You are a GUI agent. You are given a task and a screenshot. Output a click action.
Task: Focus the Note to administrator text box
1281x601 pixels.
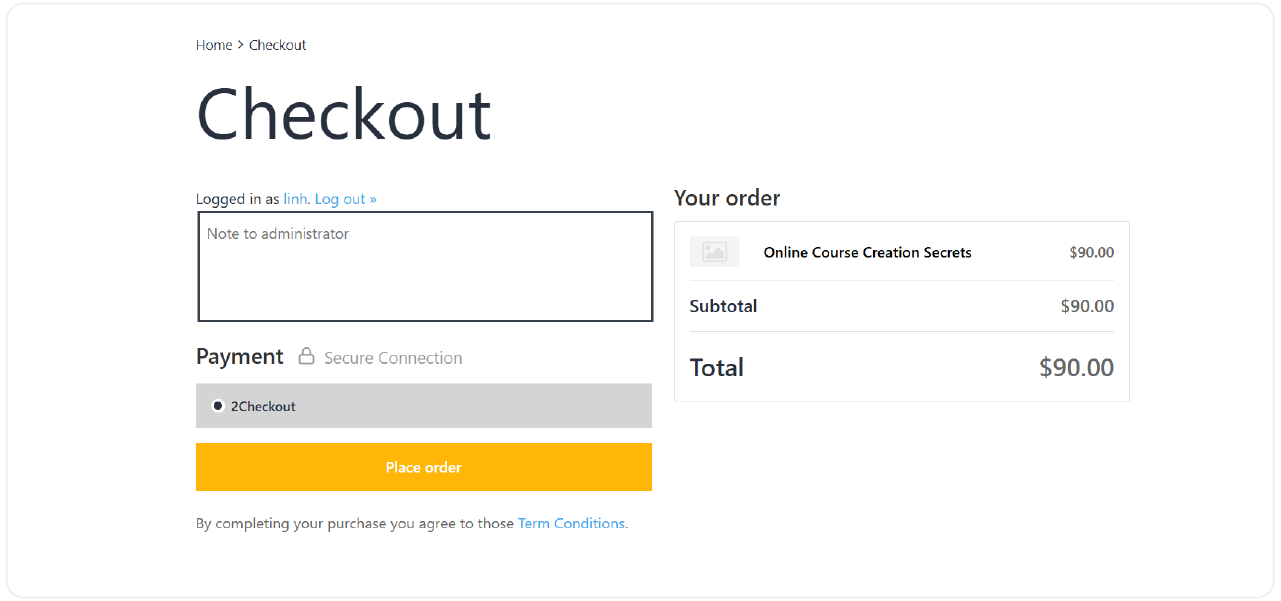click(x=425, y=267)
